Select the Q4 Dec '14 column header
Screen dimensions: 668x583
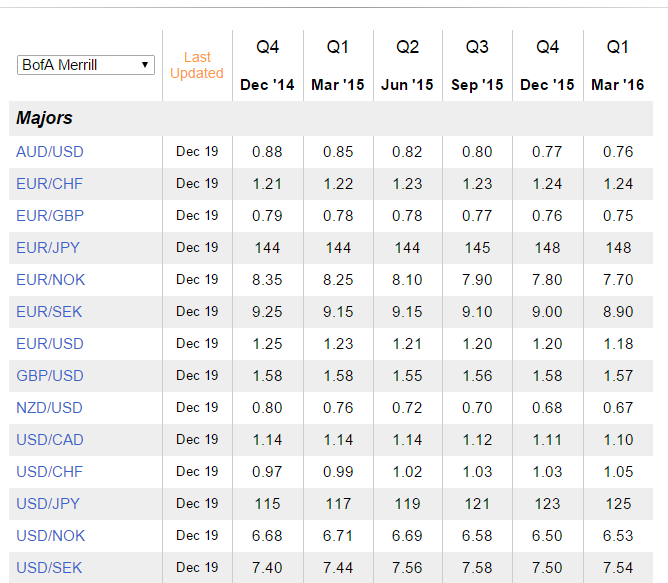point(267,66)
